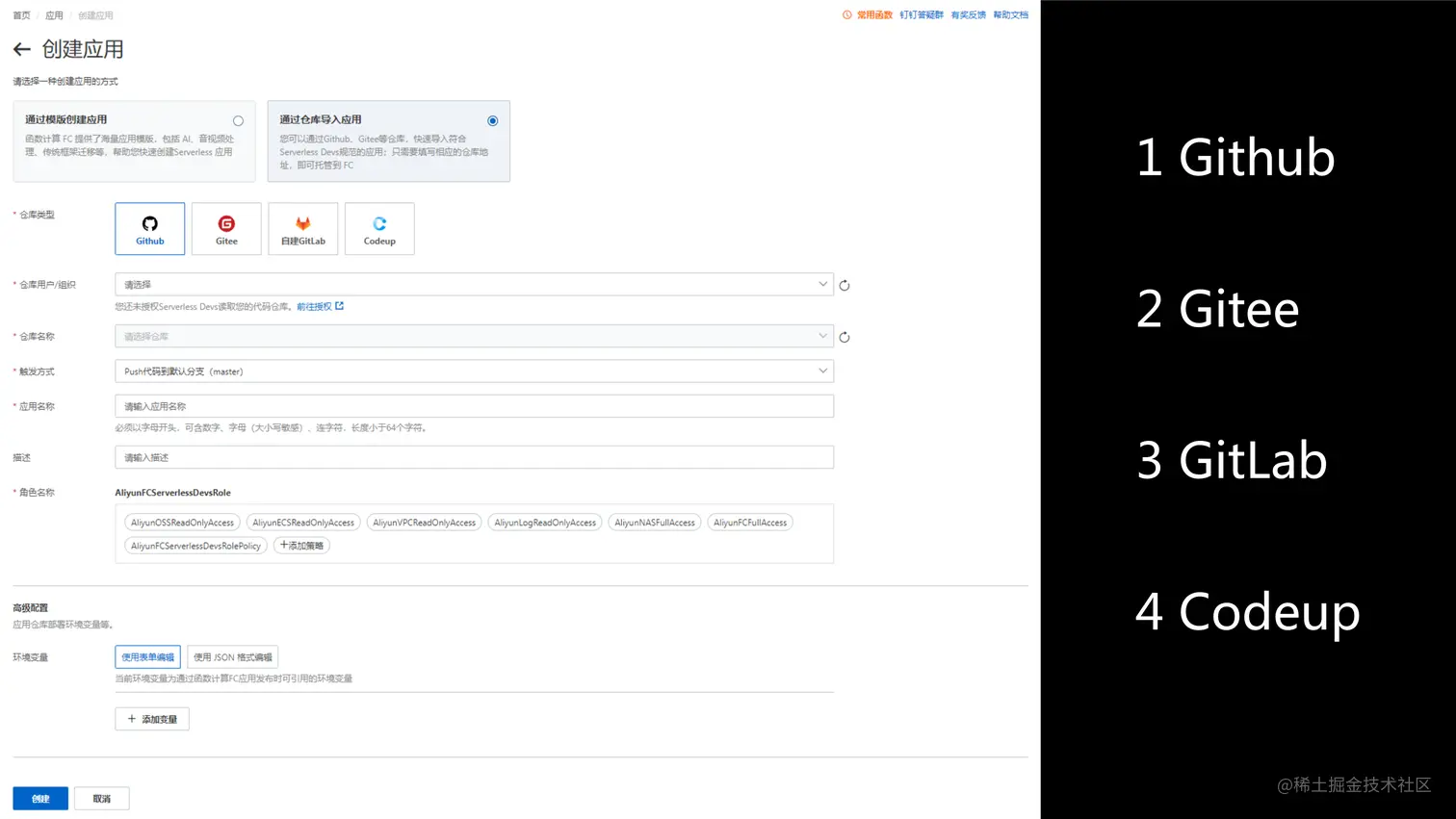1456x819 pixels.
Task: Open the 触发方式 dropdown
Action: coord(474,371)
